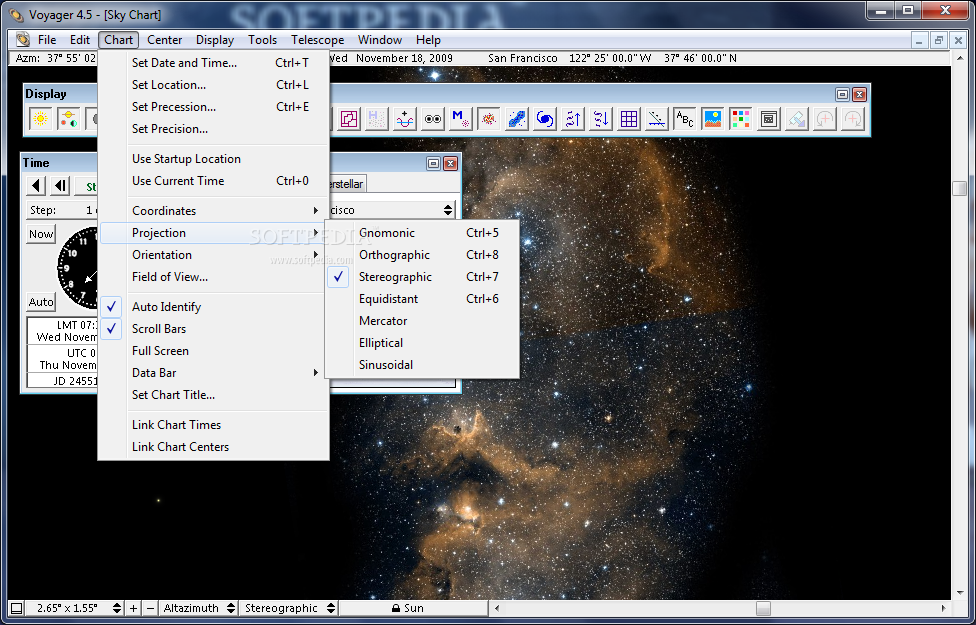Click the squiggle with down arrow icon
This screenshot has width=976, height=625.
(x=601, y=118)
